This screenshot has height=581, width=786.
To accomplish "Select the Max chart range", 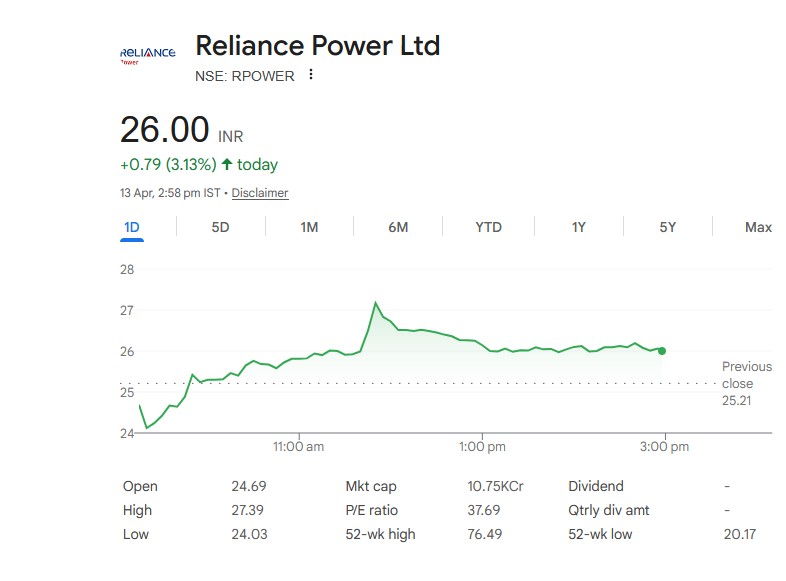I will pos(758,227).
